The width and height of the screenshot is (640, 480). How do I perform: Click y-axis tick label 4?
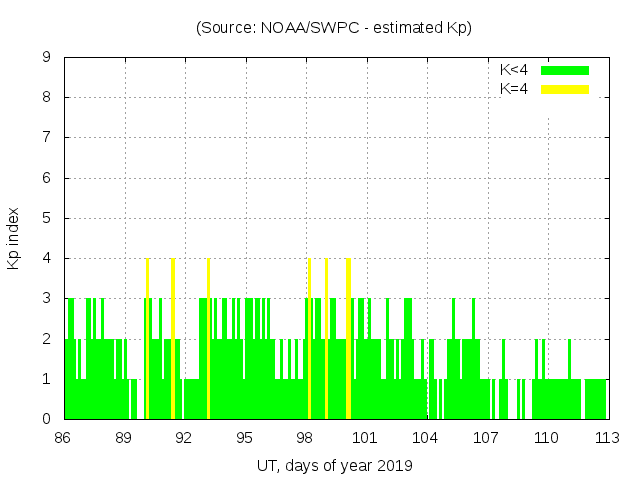(x=47, y=258)
